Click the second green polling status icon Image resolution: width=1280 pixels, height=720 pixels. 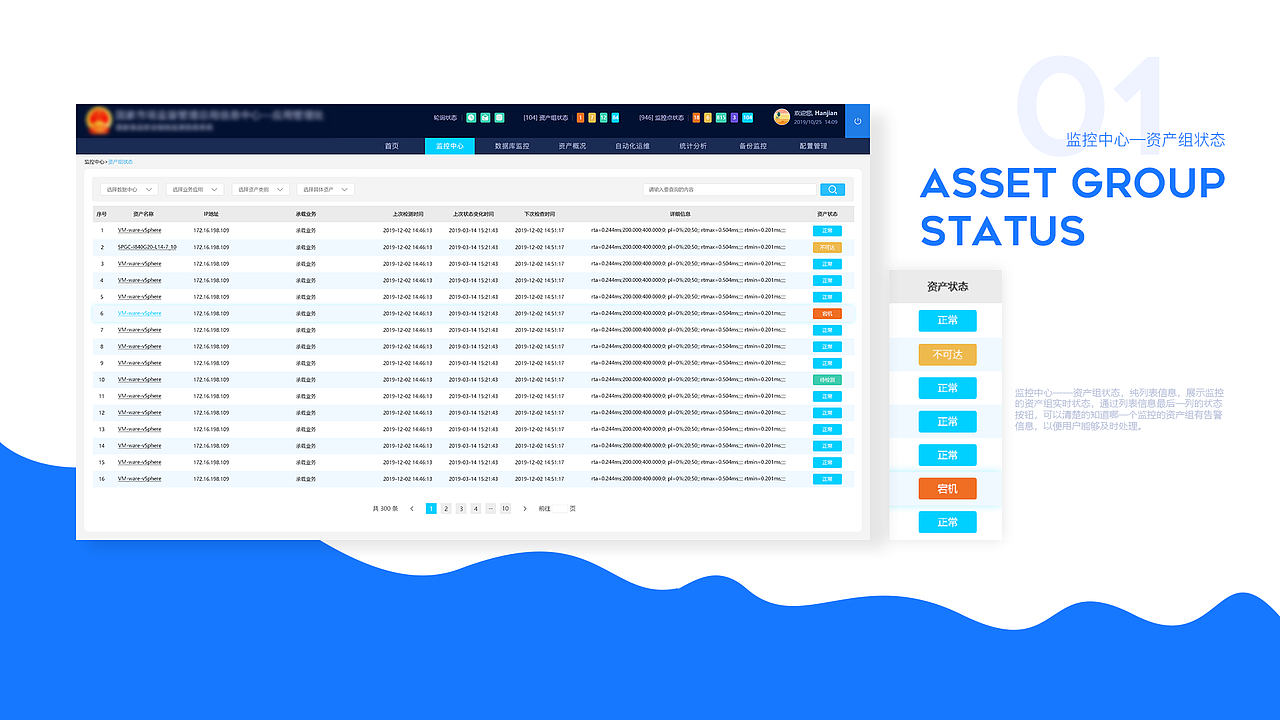[485, 118]
